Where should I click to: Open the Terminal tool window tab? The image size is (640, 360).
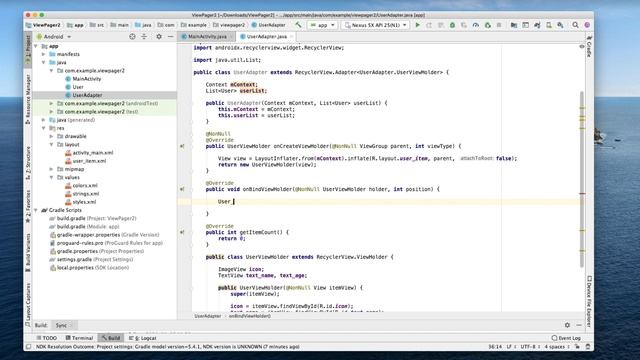[79, 338]
